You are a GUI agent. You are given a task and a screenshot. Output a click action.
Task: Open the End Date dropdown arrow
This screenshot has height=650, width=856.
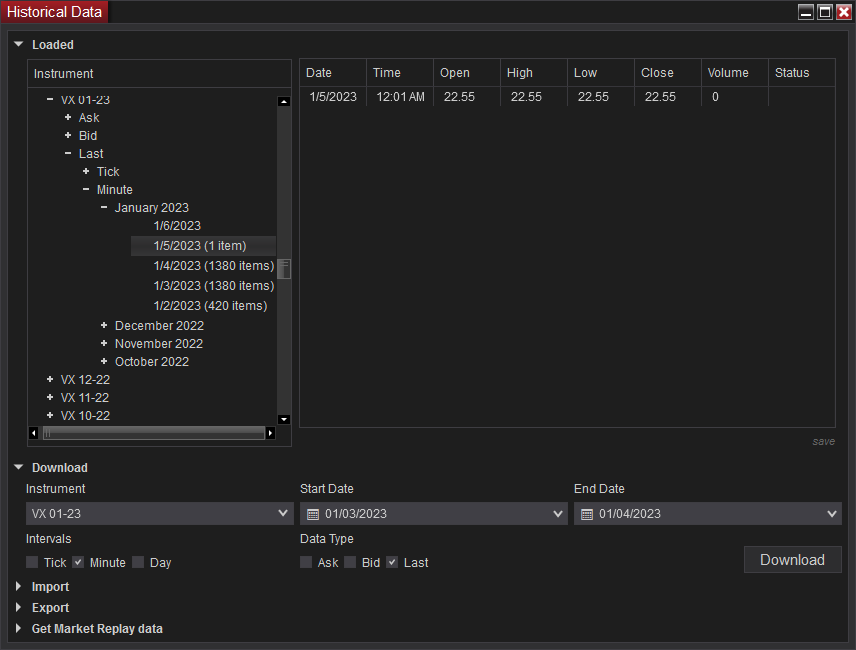[x=831, y=514]
